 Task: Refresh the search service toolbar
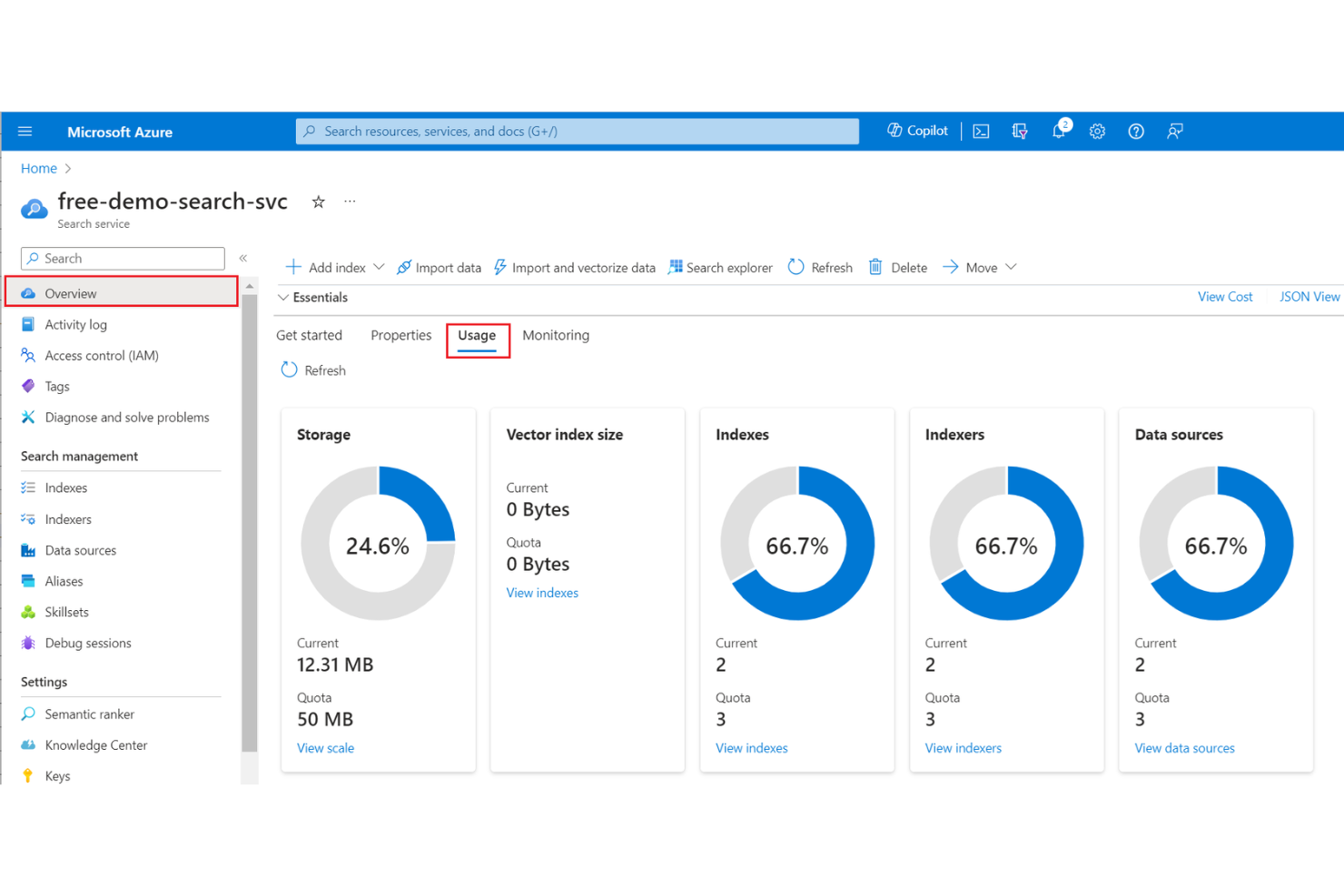pos(819,267)
